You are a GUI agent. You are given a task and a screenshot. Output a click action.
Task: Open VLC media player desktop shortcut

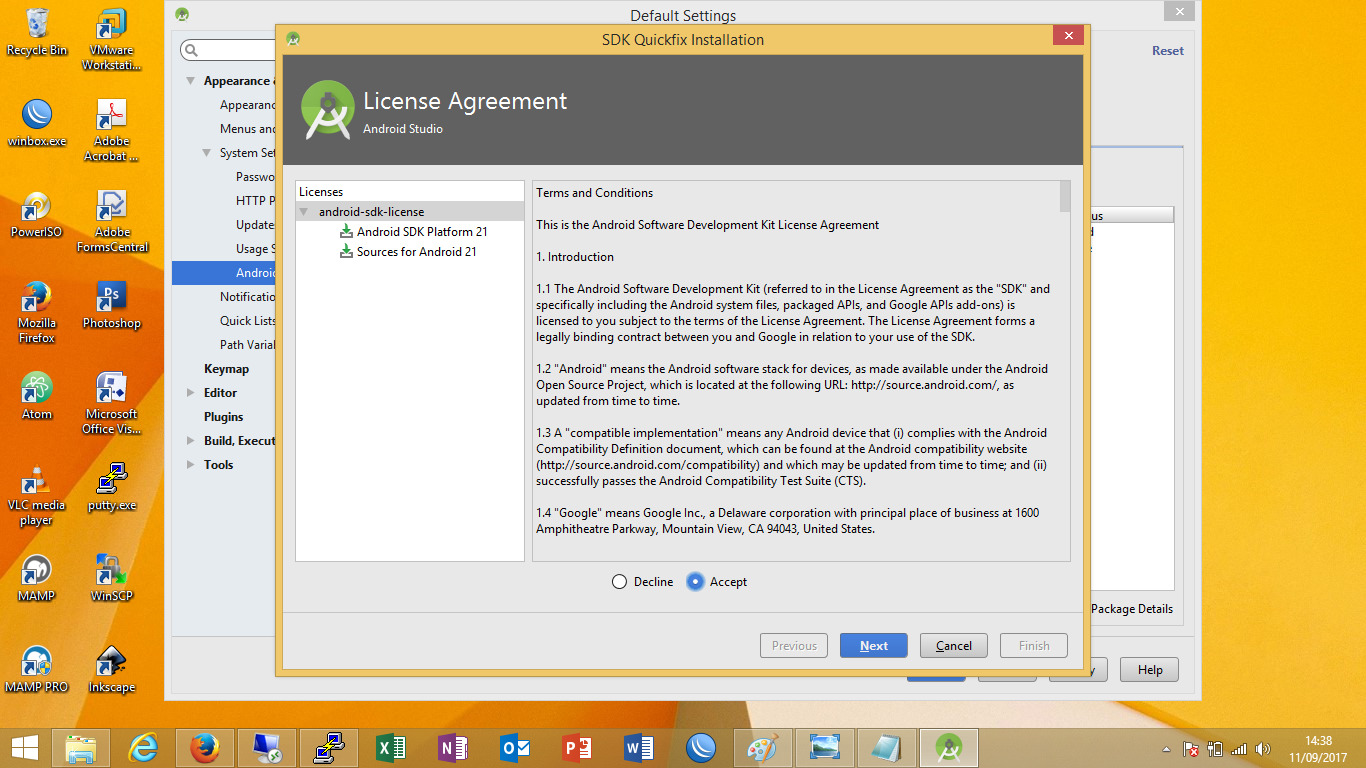point(37,494)
